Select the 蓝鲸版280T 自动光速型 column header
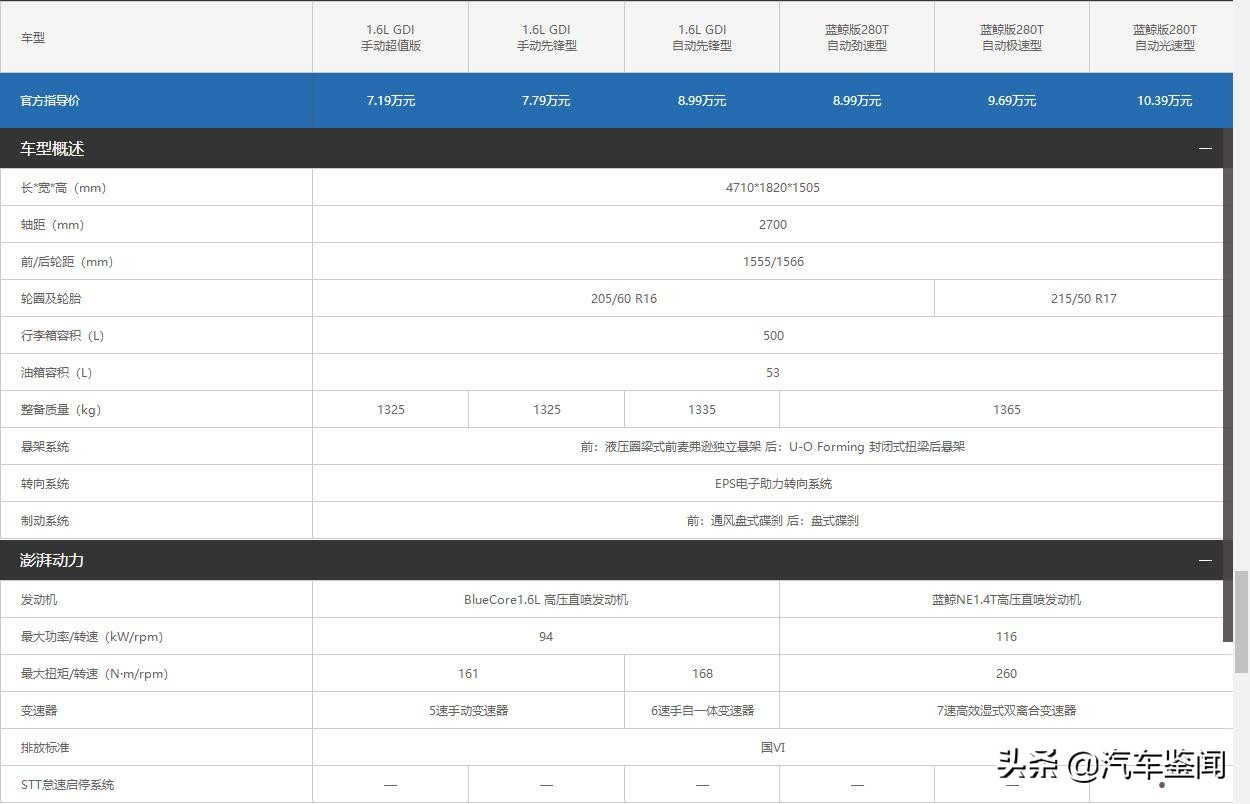Viewport: 1250px width, 804px height. click(1163, 37)
